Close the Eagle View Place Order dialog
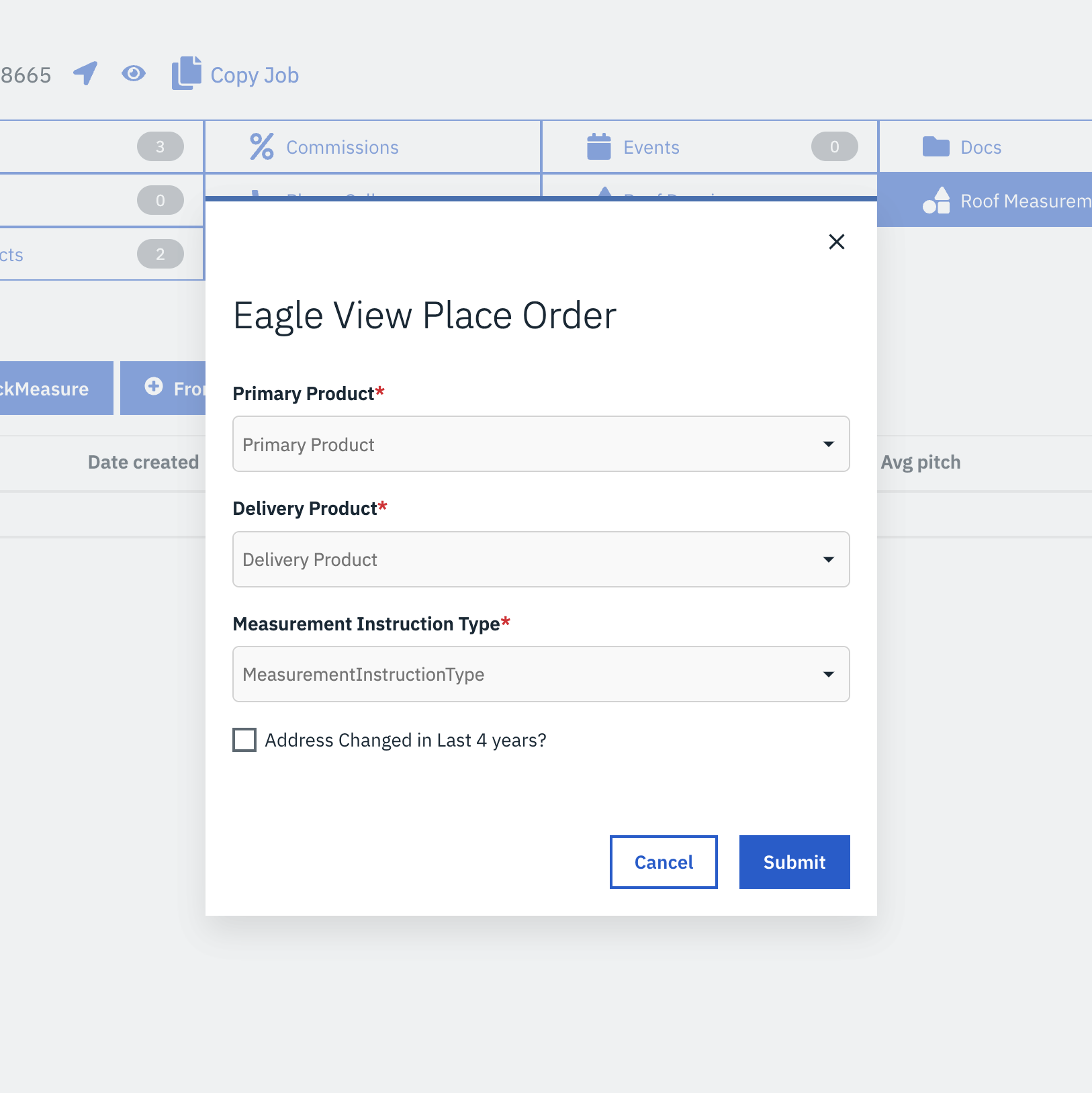This screenshot has height=1093, width=1092. tap(836, 242)
